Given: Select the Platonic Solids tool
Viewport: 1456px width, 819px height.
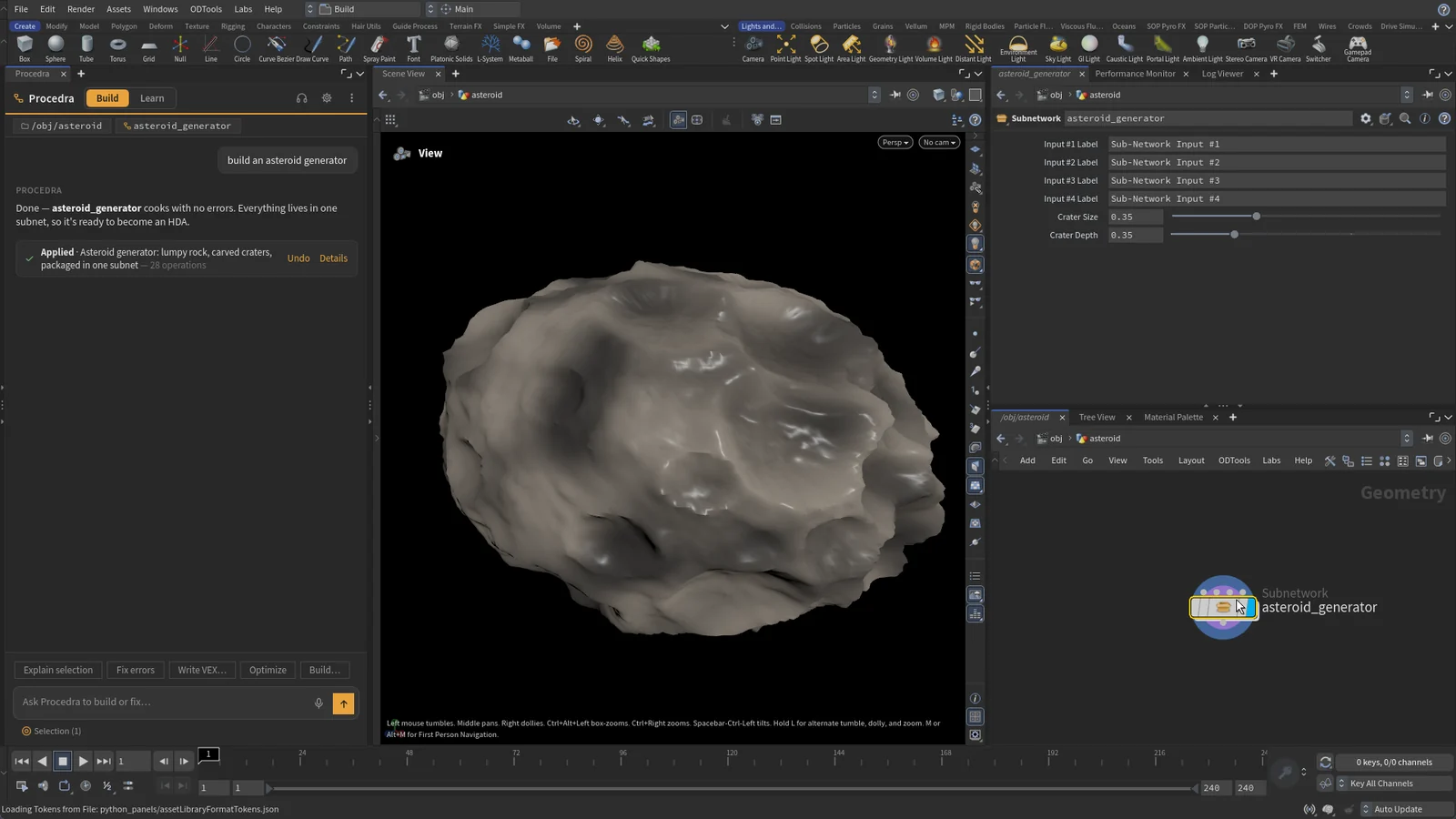Looking at the screenshot, I should tap(451, 48).
